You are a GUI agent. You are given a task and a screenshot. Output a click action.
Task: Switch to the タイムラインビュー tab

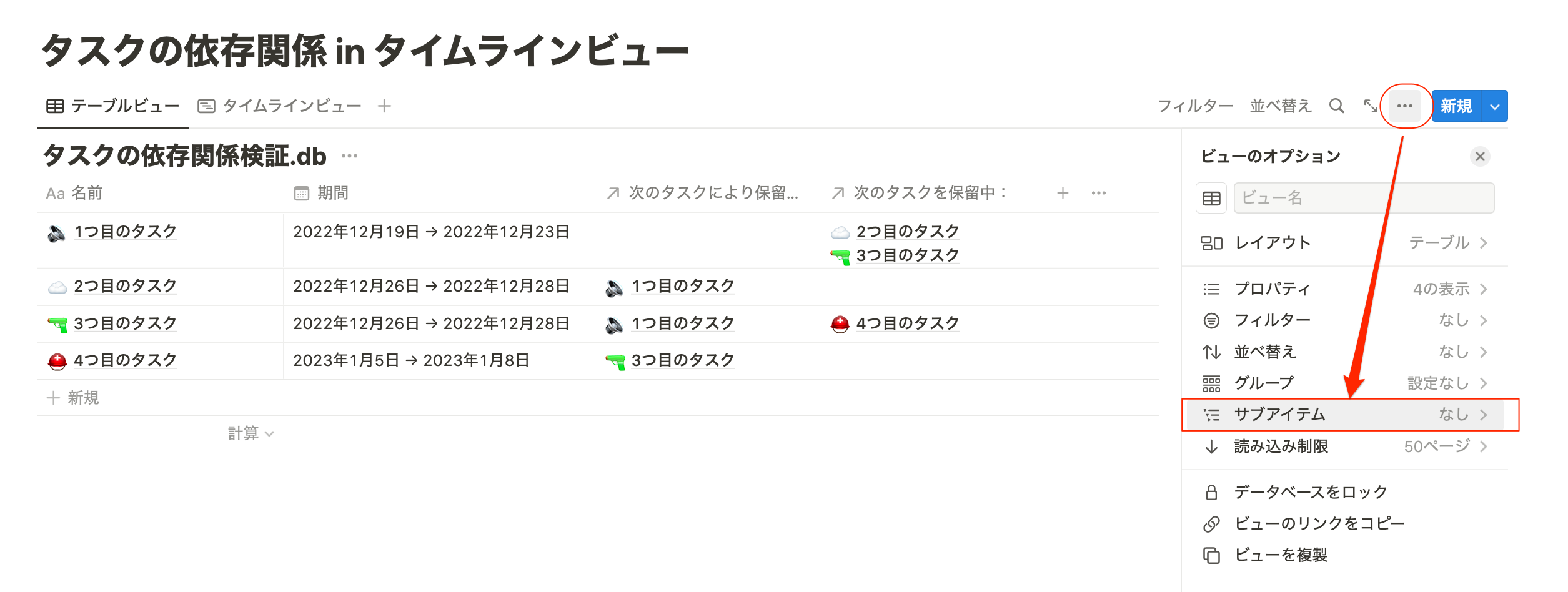(x=280, y=106)
